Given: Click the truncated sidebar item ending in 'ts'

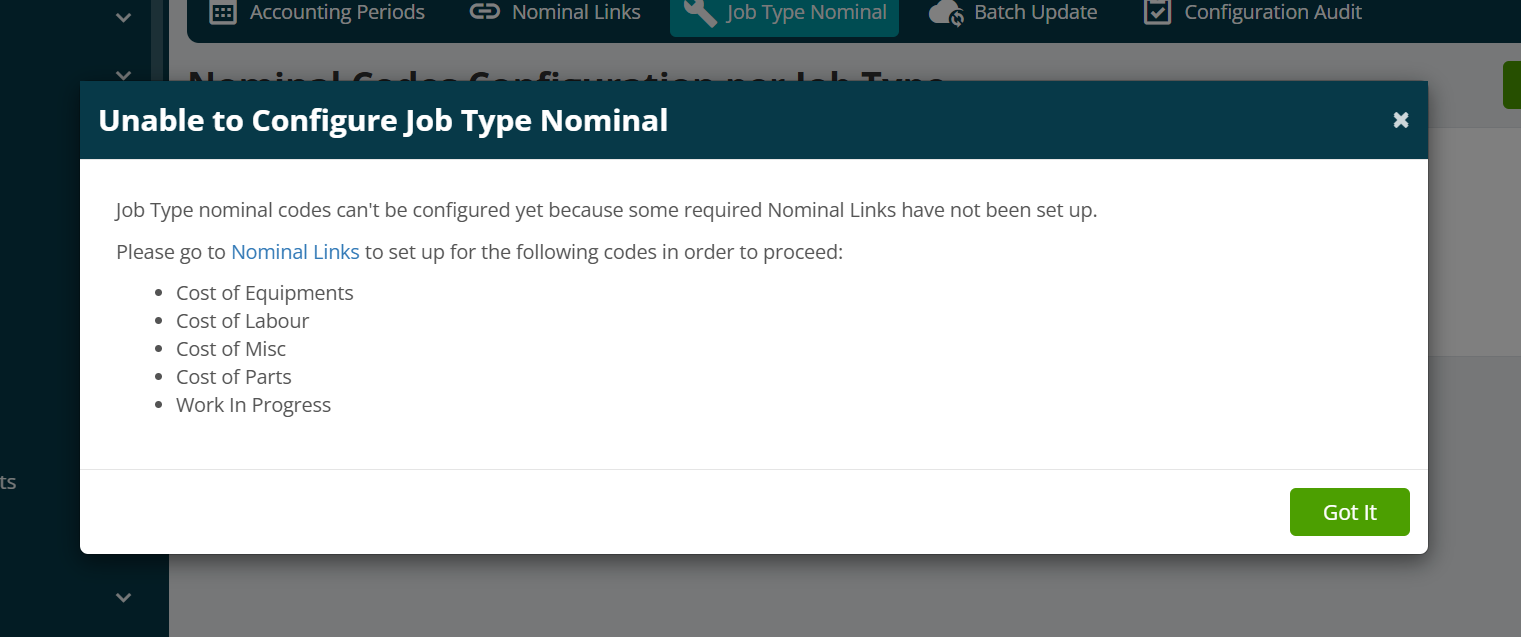Looking at the screenshot, I should tap(8, 482).
